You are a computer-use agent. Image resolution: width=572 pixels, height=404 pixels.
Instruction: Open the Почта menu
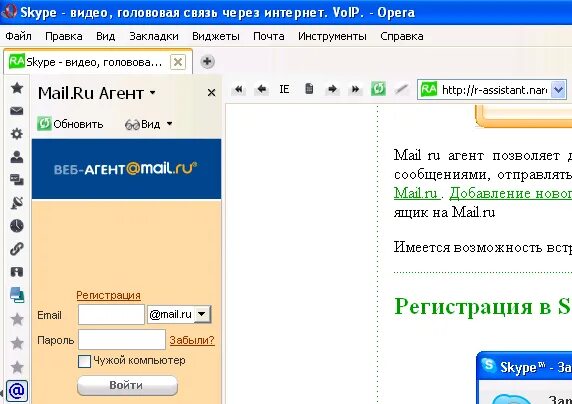pyautogui.click(x=269, y=36)
